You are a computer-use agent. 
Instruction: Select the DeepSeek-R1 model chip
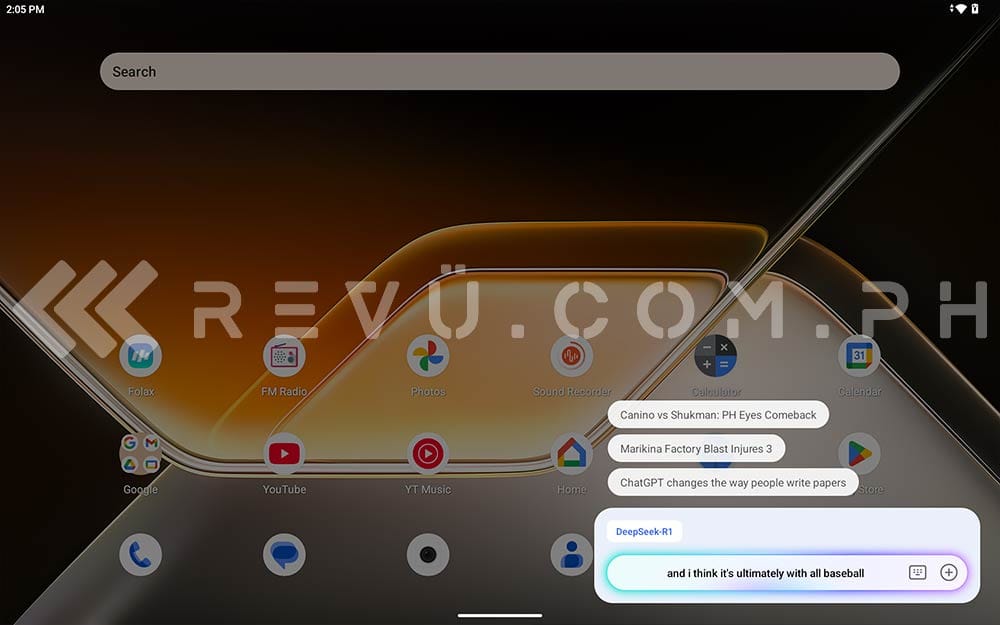(x=644, y=531)
